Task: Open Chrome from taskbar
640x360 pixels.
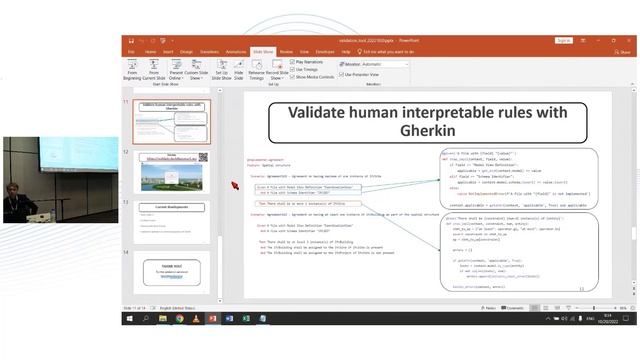Action: (180, 318)
